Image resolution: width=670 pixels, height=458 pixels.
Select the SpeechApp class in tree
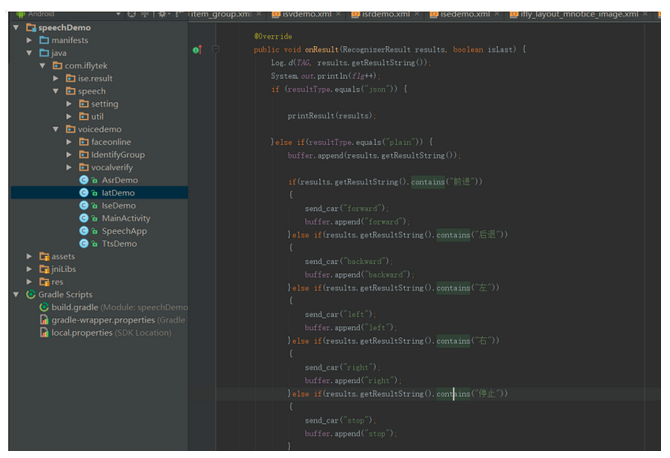tap(123, 231)
